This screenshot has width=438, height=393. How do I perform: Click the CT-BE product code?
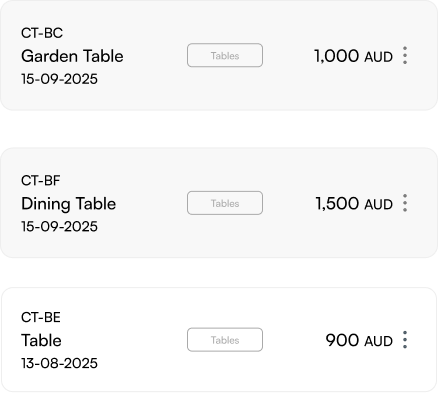(x=41, y=317)
